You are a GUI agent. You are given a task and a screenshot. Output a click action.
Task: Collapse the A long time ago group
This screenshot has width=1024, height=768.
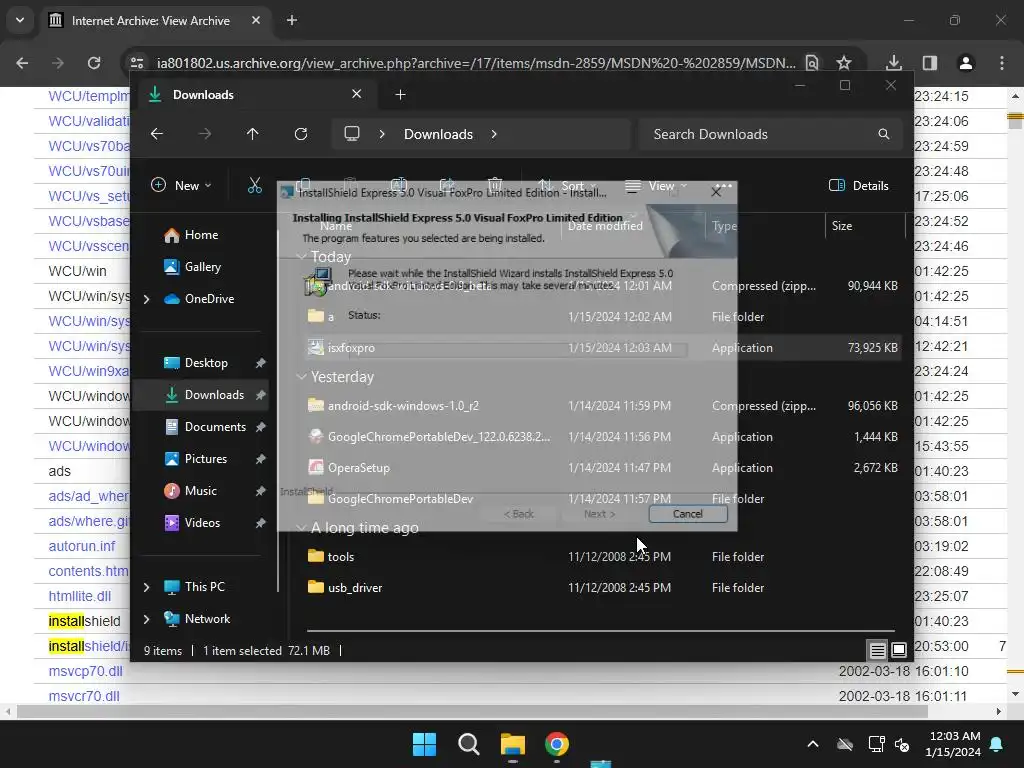click(301, 528)
